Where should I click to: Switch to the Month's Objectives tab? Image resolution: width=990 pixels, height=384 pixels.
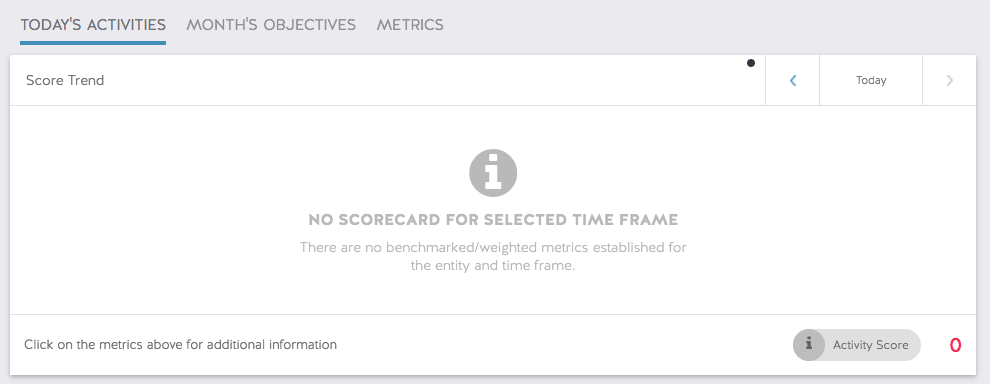click(x=271, y=25)
